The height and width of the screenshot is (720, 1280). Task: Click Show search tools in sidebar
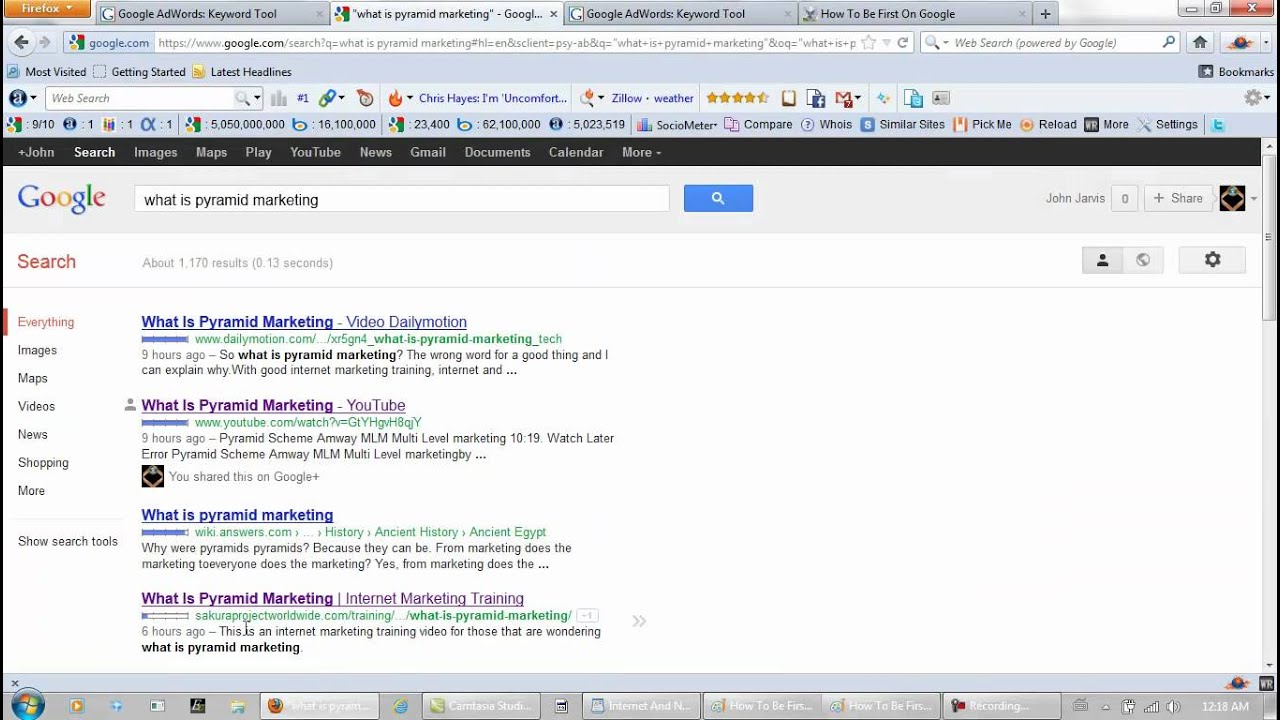[x=68, y=541]
